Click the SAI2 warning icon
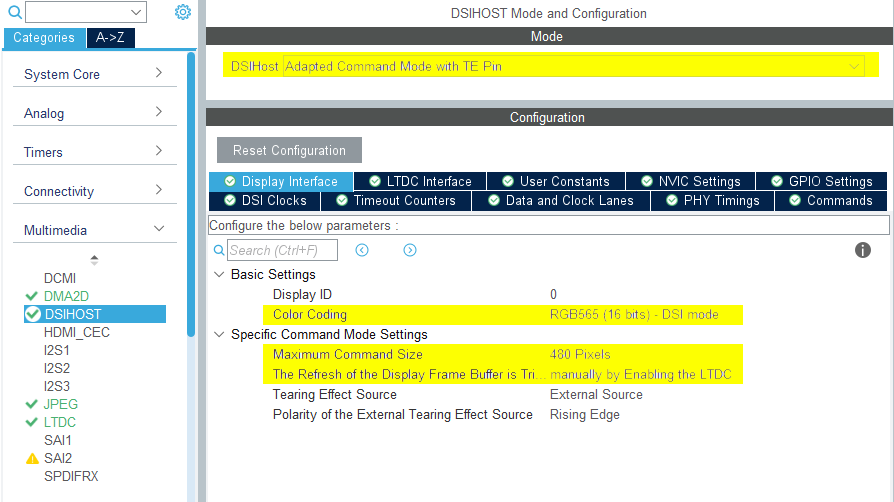 tap(32, 458)
